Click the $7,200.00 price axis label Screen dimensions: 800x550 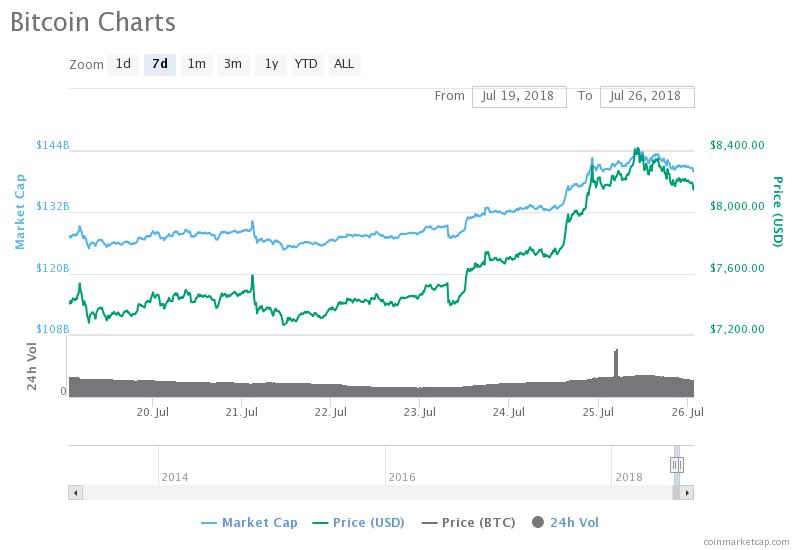[737, 329]
